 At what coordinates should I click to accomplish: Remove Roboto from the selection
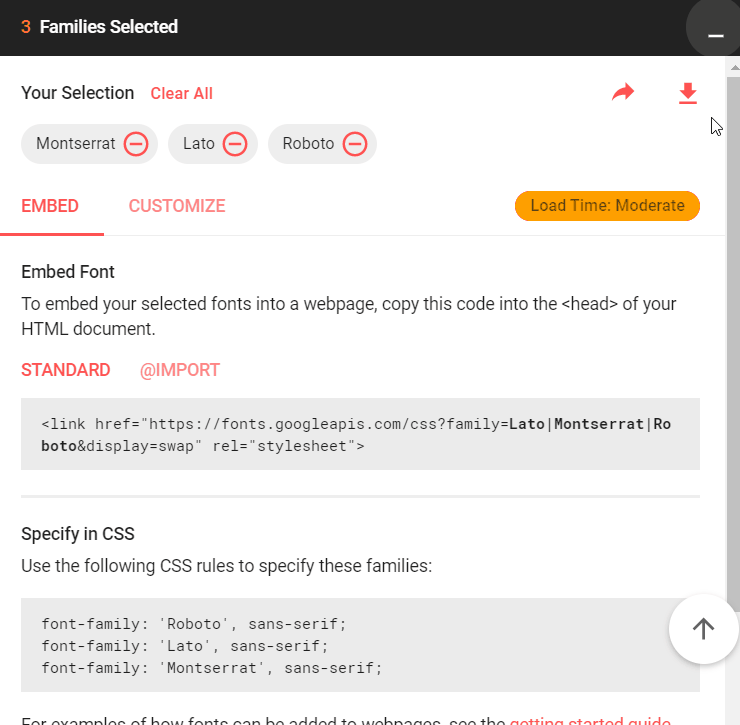(x=355, y=144)
